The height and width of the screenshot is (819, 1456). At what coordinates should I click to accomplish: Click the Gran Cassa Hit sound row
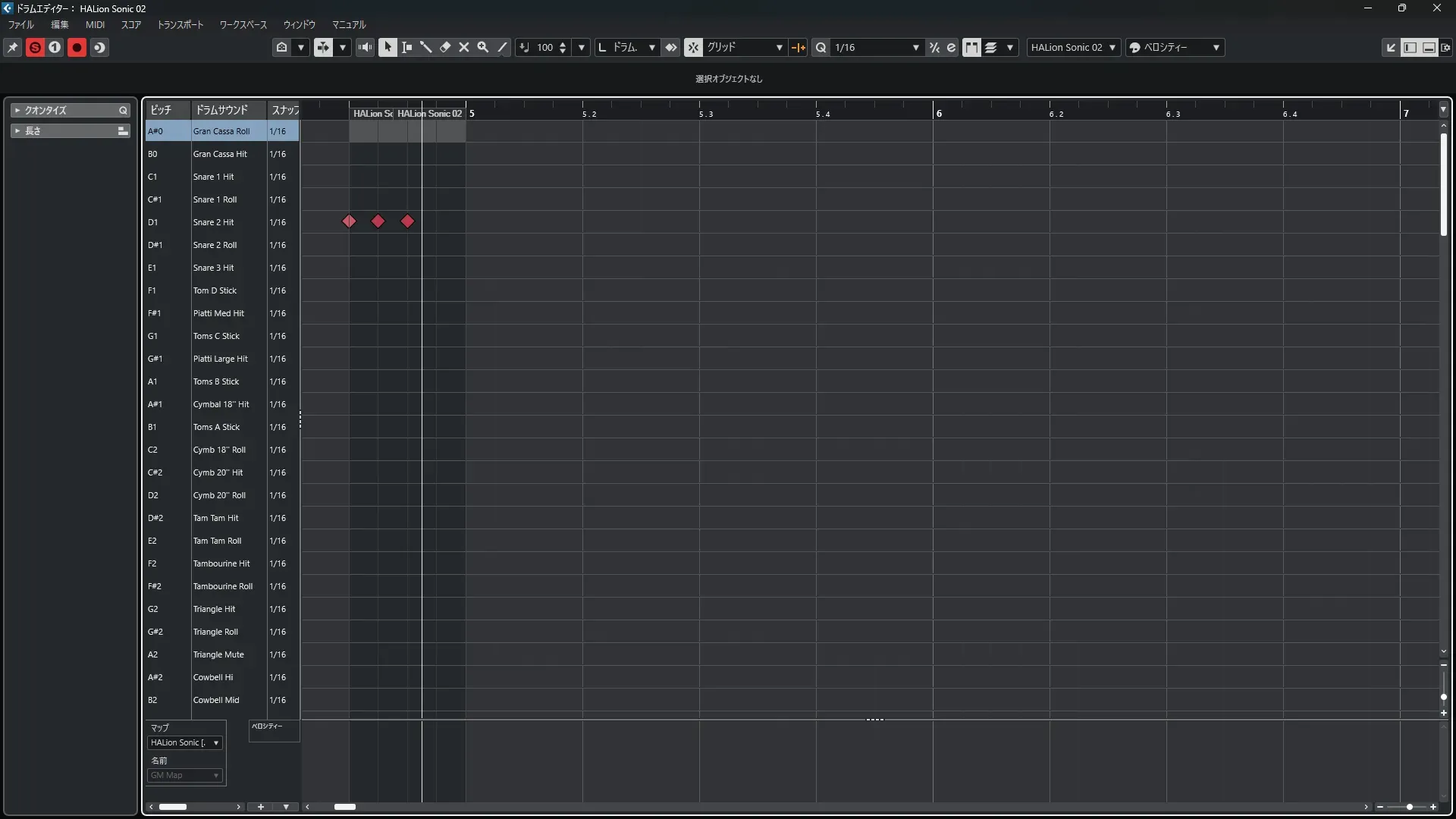[220, 154]
